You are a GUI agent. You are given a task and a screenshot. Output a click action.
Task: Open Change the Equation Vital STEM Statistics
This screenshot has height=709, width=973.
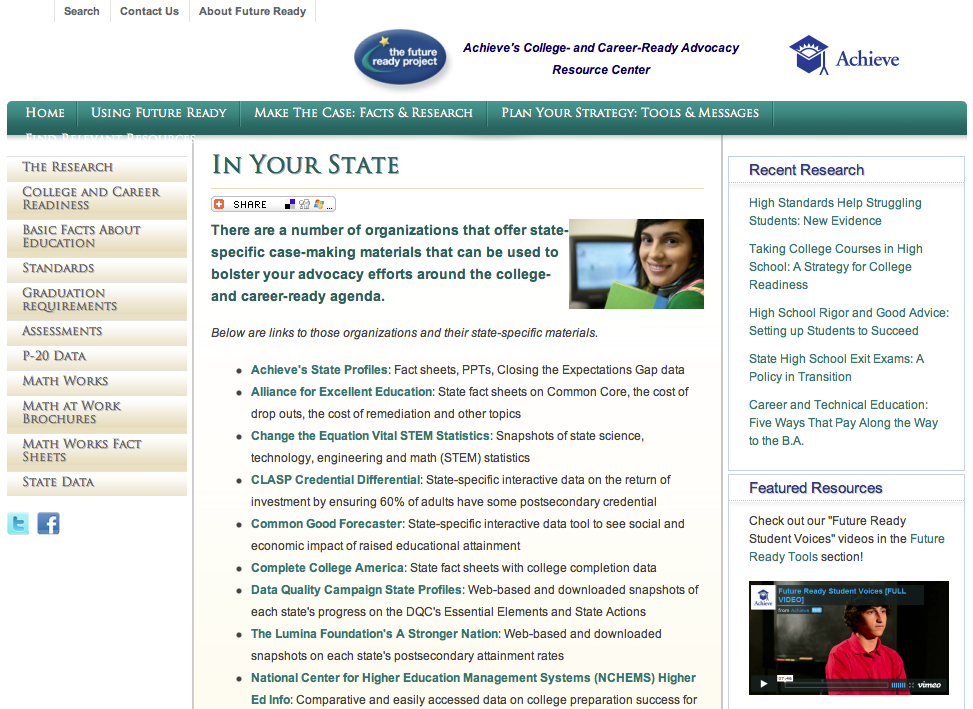tap(370, 436)
